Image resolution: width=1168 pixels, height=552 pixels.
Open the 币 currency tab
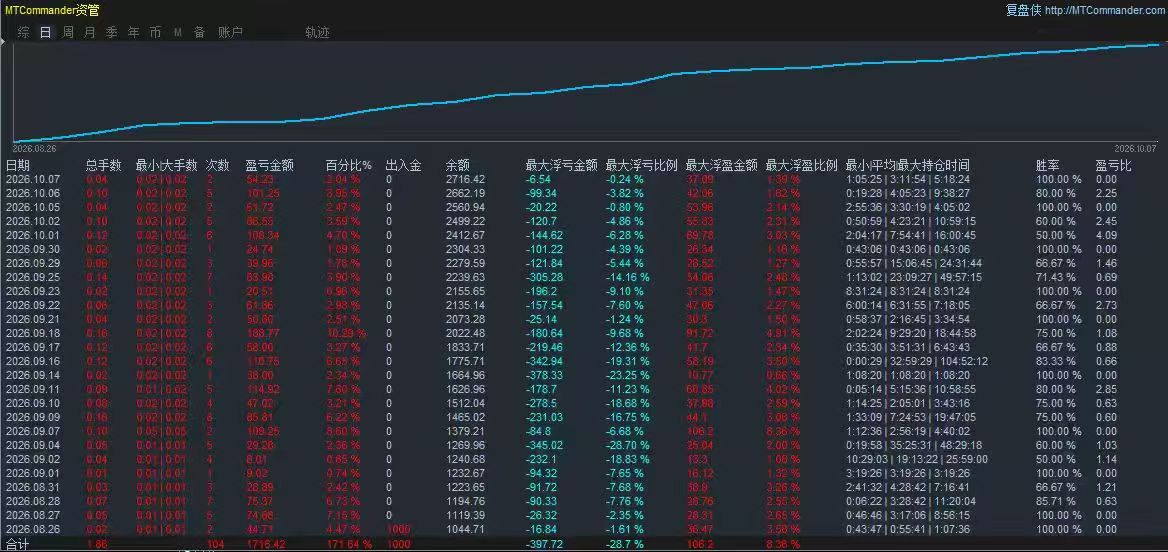[x=155, y=33]
